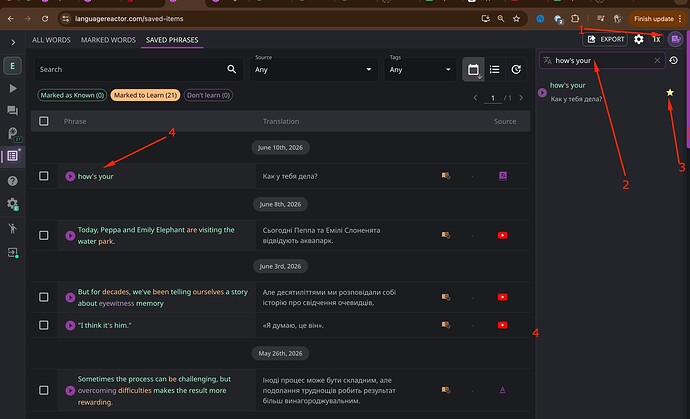Screen dimensions: 690x419
Task: Play audio for Peppa water park phrase
Action: click(70, 235)
